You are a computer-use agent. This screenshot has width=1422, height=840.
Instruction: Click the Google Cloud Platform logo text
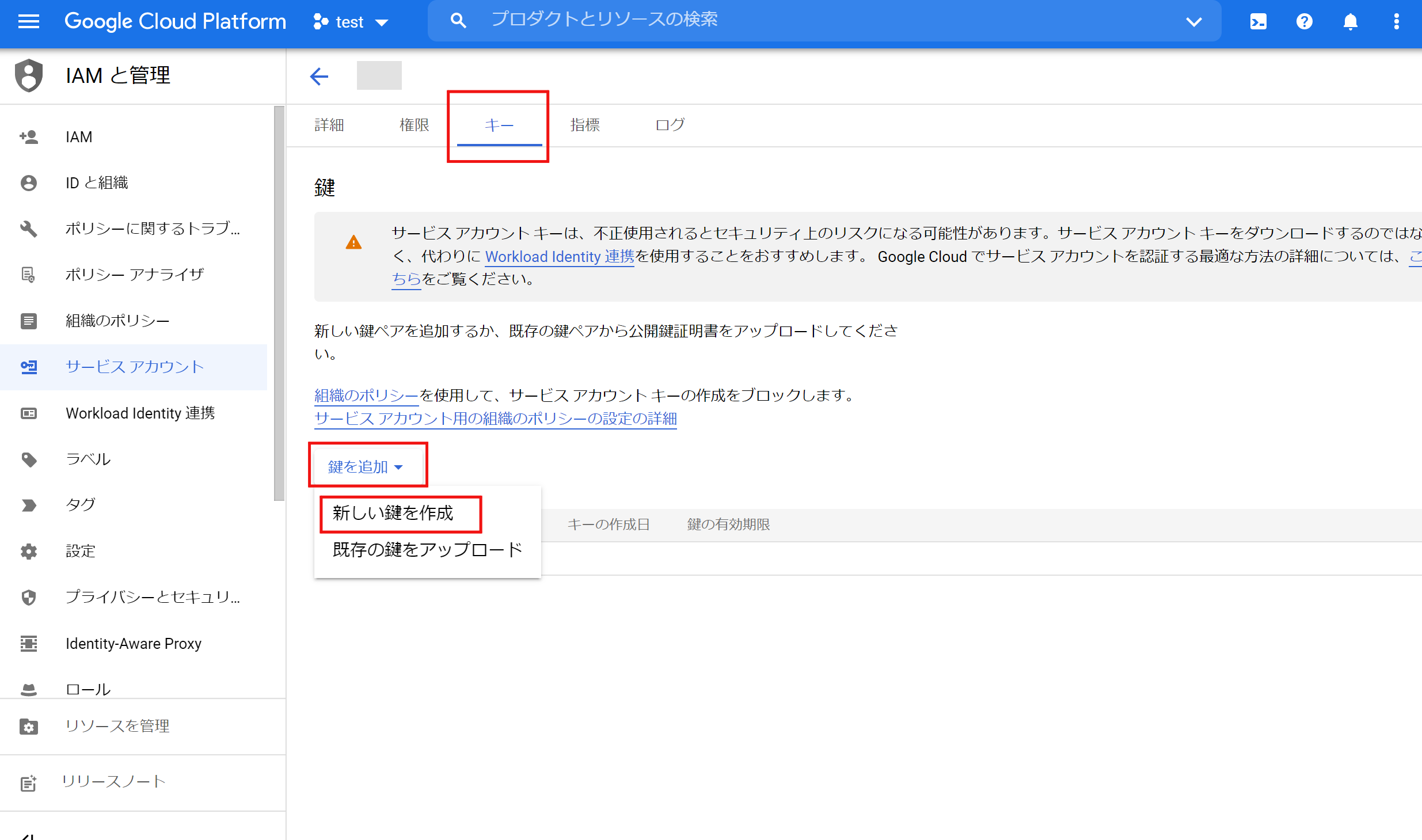(175, 22)
